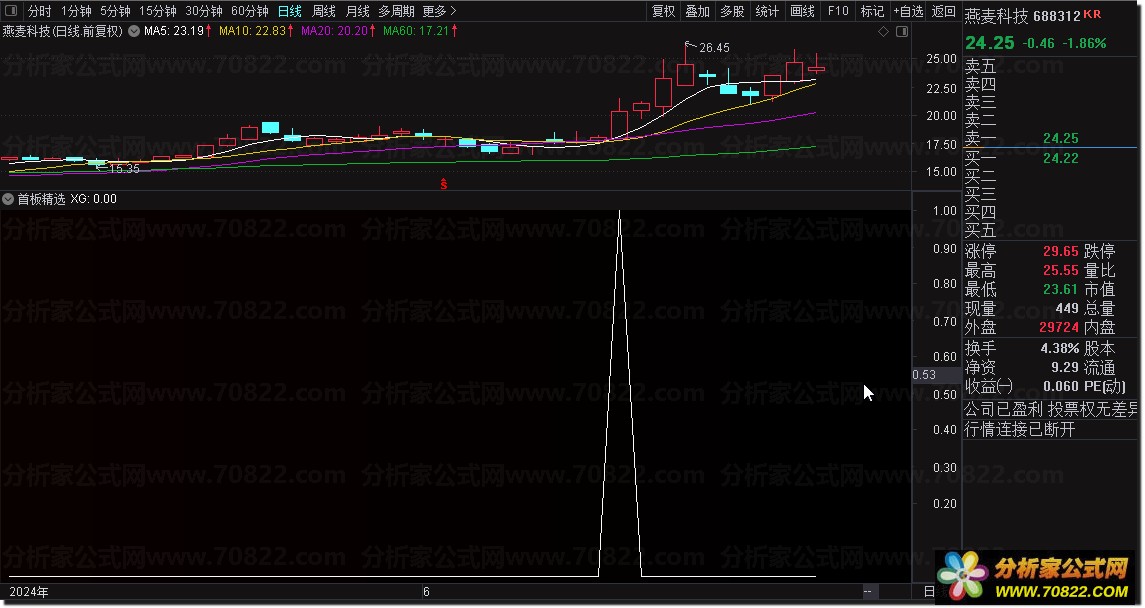Click the 返回 back button
This screenshot has height=608, width=1145.
[943, 11]
